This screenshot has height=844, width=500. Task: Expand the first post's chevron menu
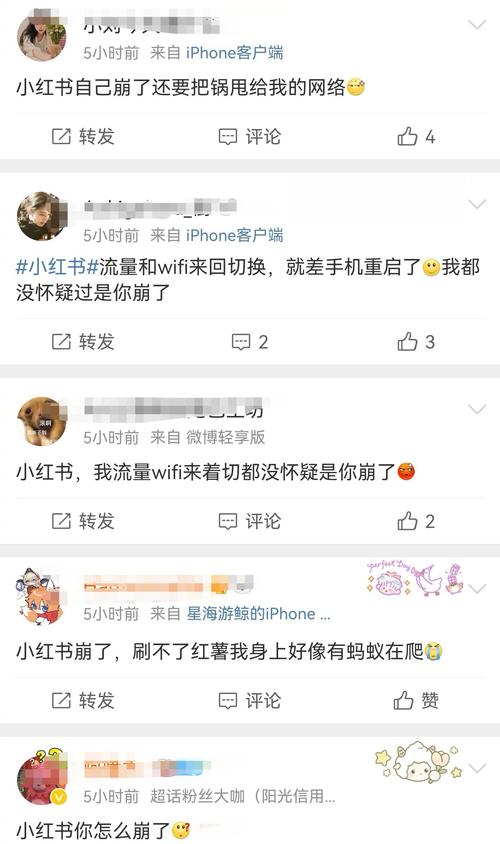477,24
